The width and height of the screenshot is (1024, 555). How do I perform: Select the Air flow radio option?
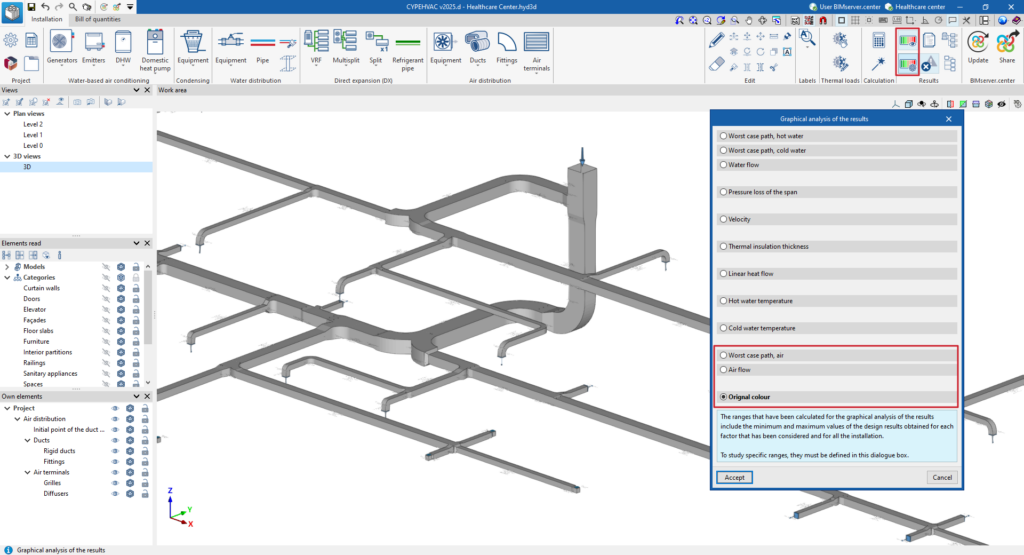coord(724,369)
